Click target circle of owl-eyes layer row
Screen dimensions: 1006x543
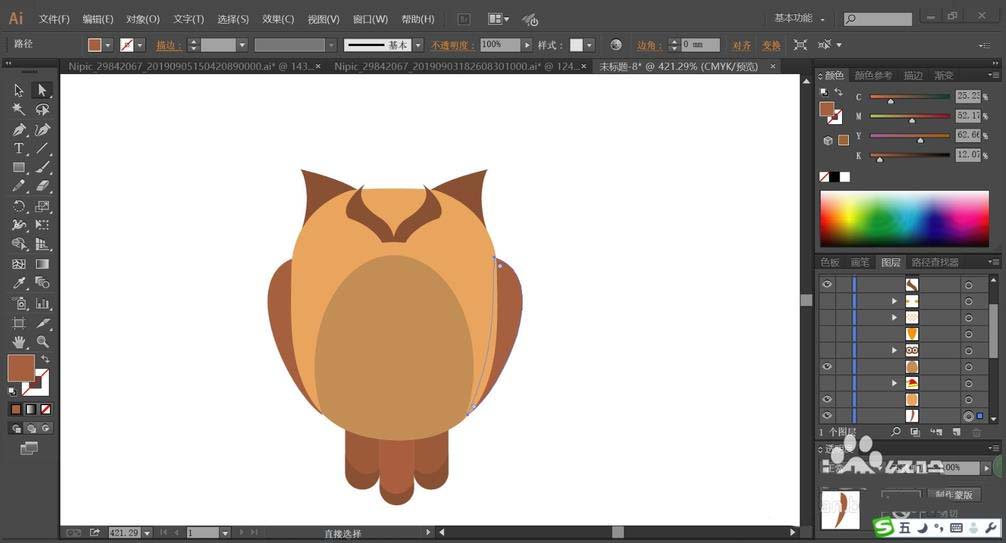969,350
